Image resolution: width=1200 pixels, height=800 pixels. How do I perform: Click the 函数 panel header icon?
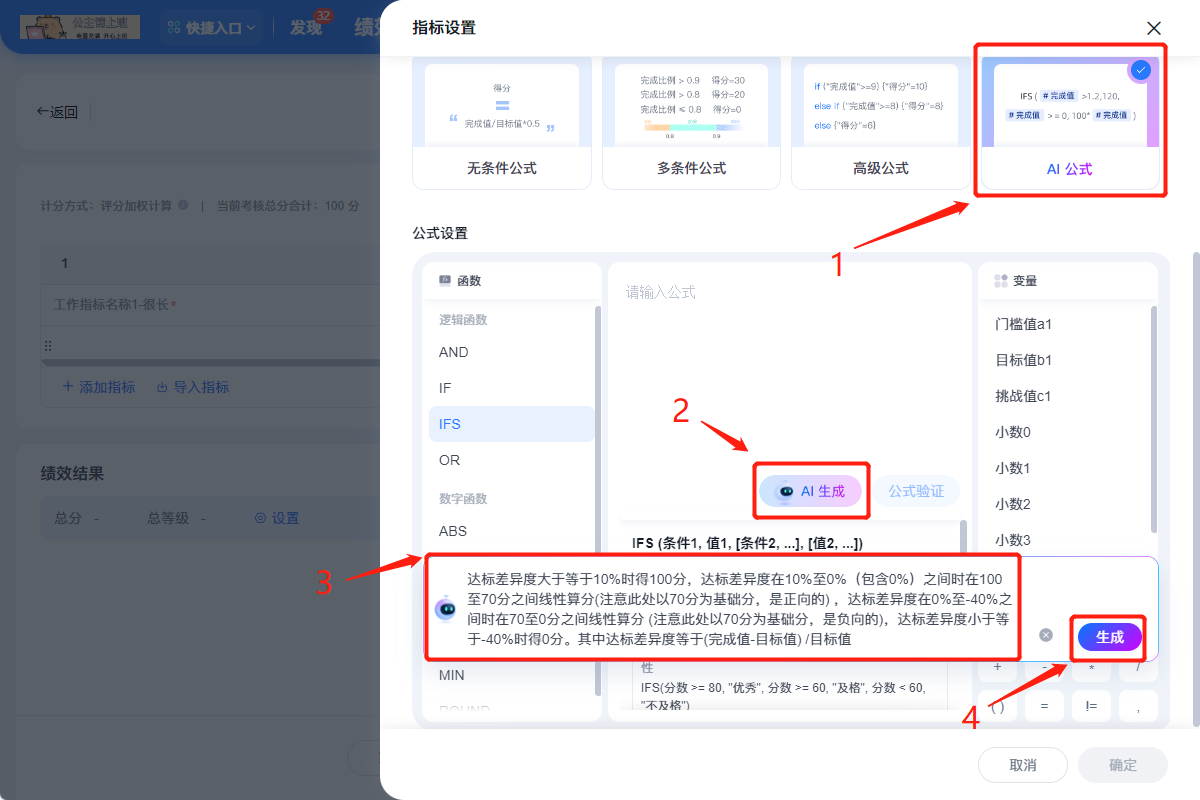click(x=445, y=281)
